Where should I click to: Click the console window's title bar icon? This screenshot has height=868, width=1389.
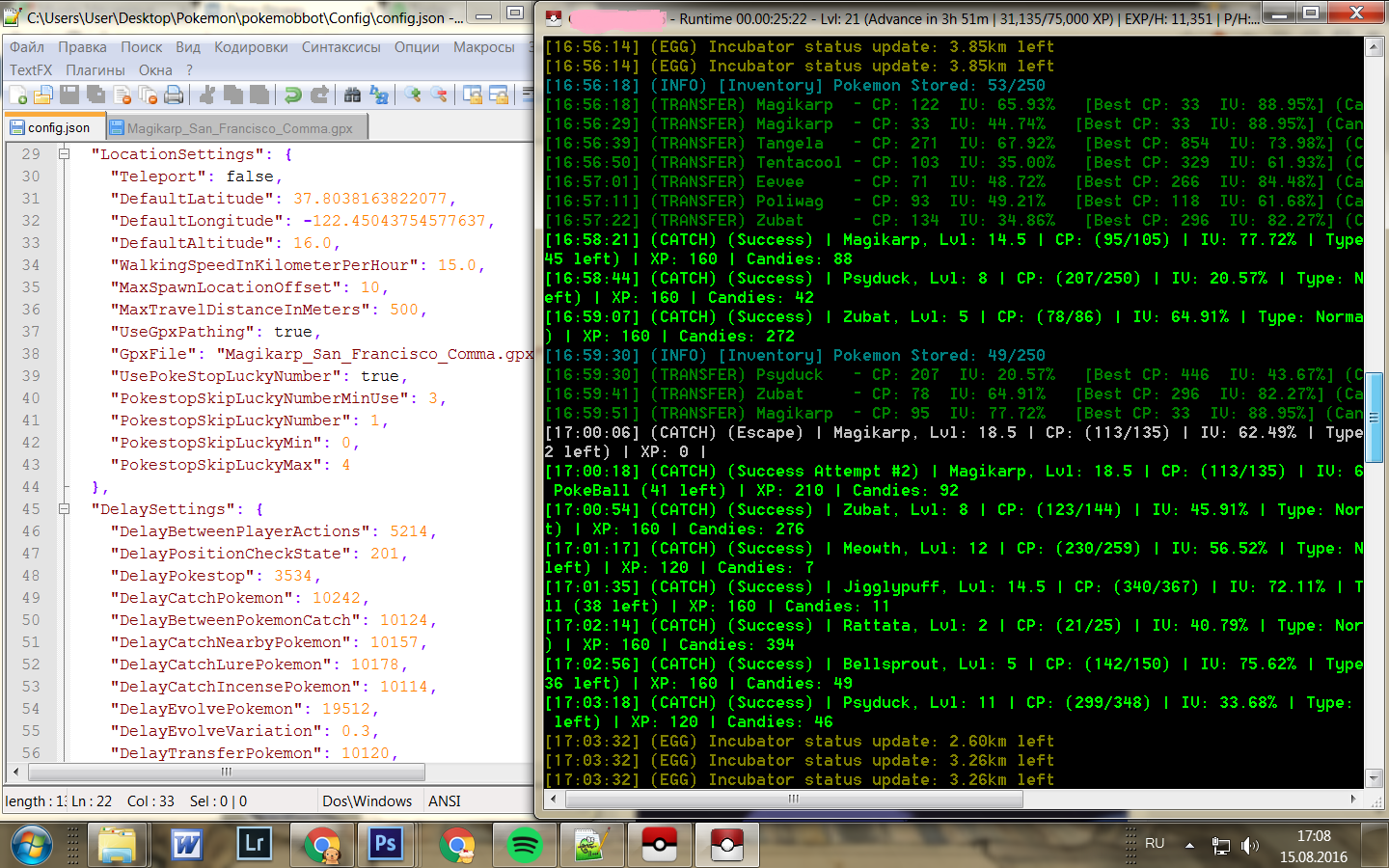pos(554,18)
